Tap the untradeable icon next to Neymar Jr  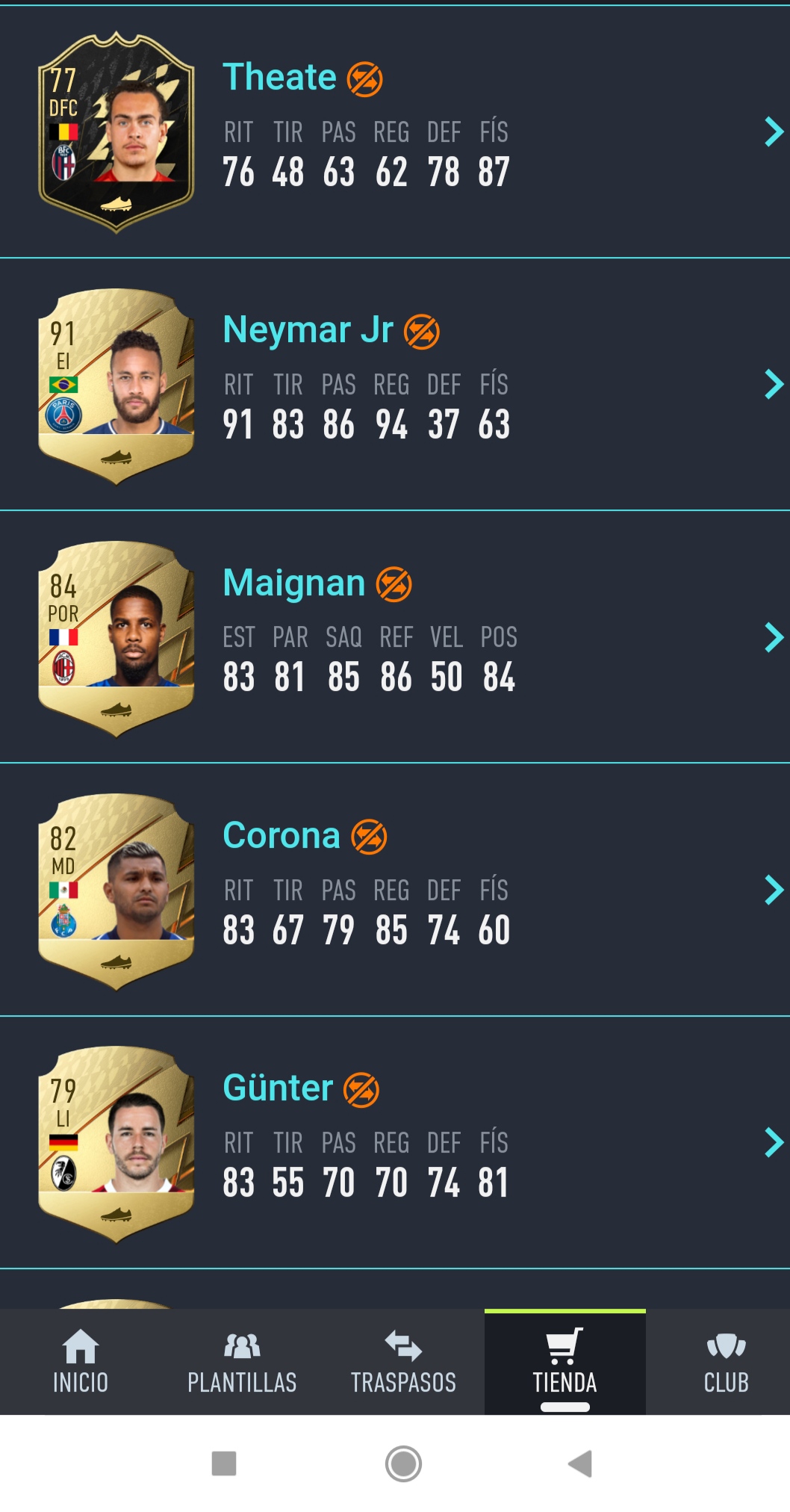422,332
